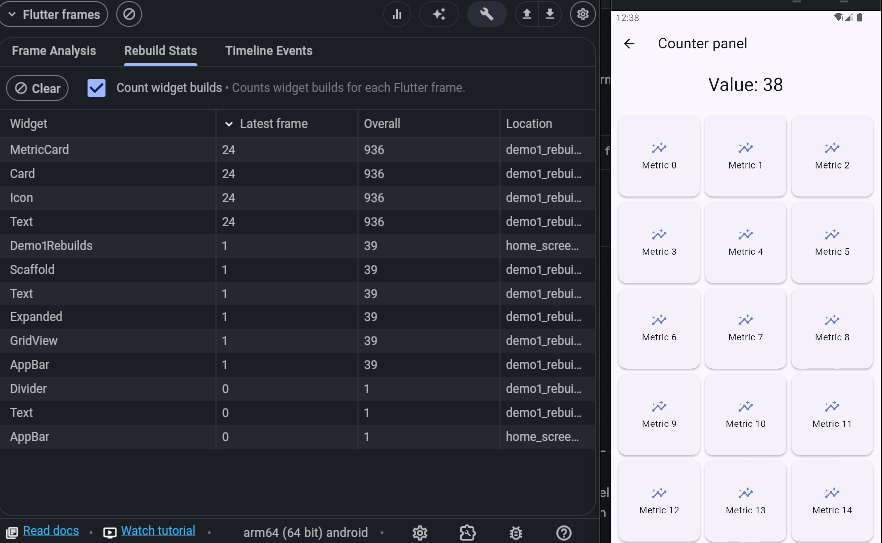882x543 pixels.
Task: Sort by the Location column header
Action: 547,124
